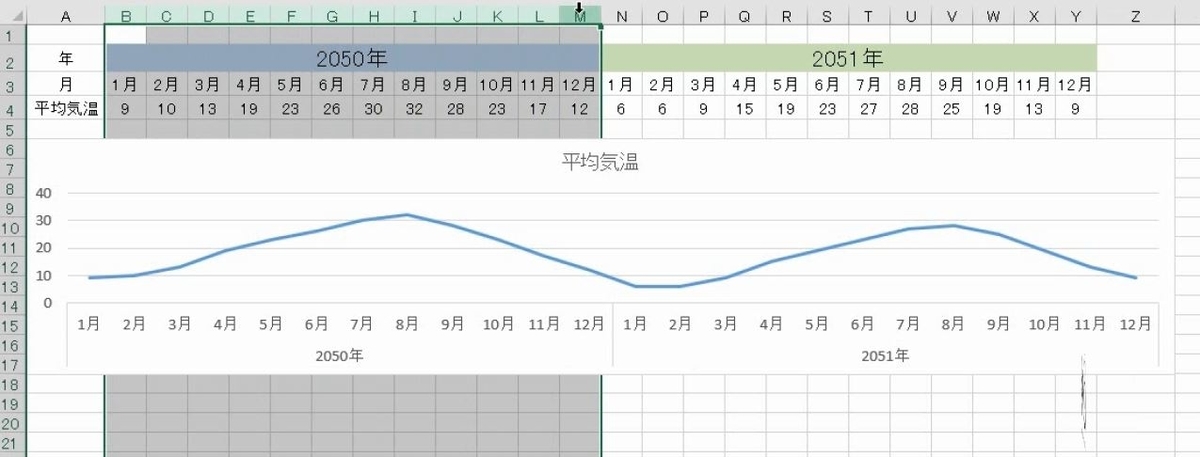Viewport: 1200px width, 457px height.
Task: Select cell Y3 containing 12月 under 2051年
Action: [1075, 84]
